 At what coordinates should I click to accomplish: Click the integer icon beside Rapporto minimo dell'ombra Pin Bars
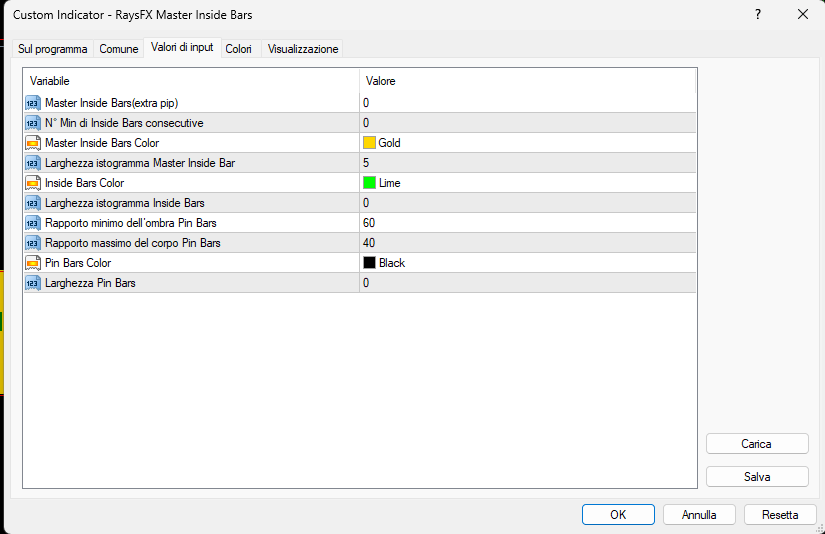coord(33,223)
